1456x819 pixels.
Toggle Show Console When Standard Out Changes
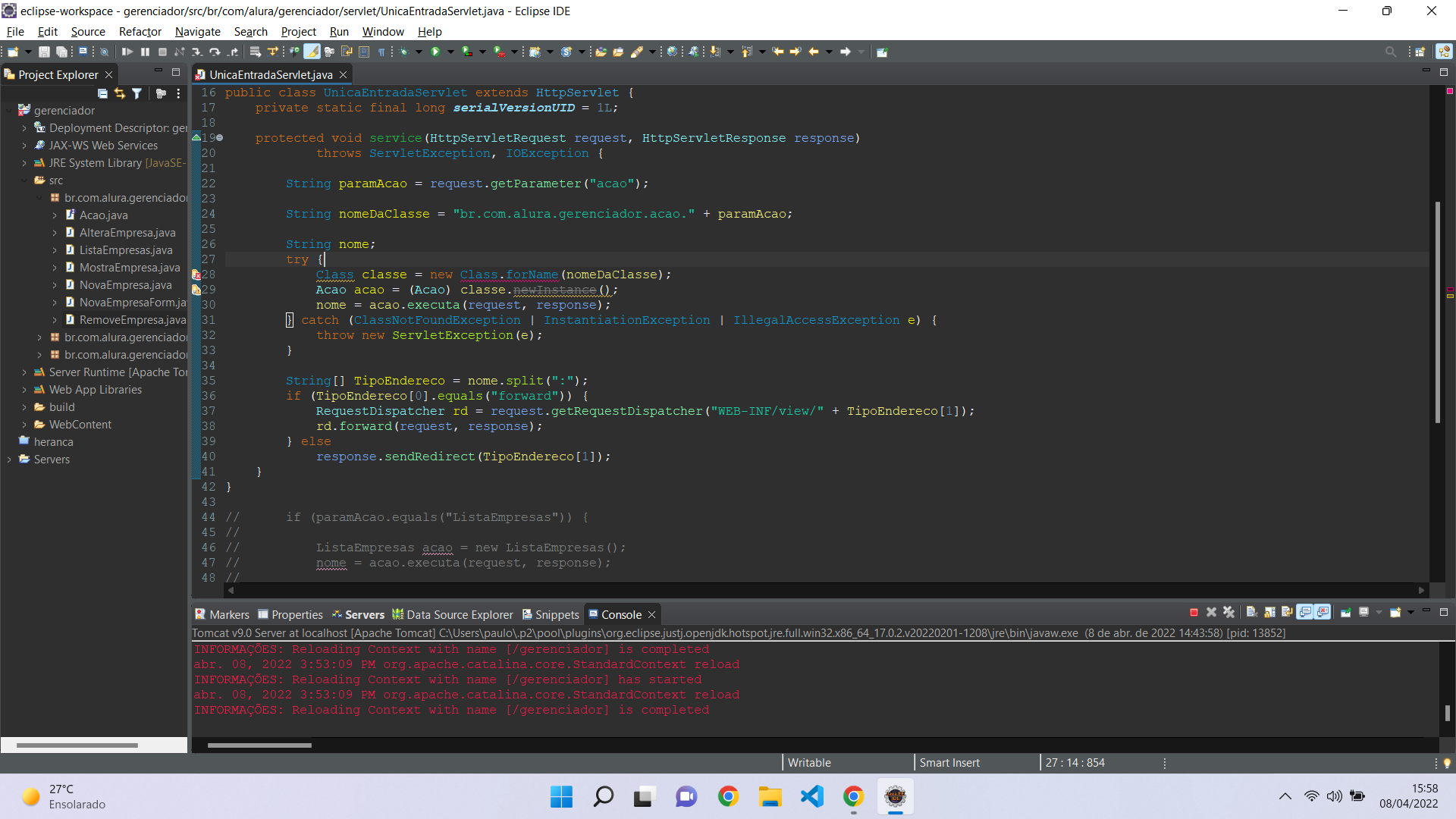tap(1304, 612)
